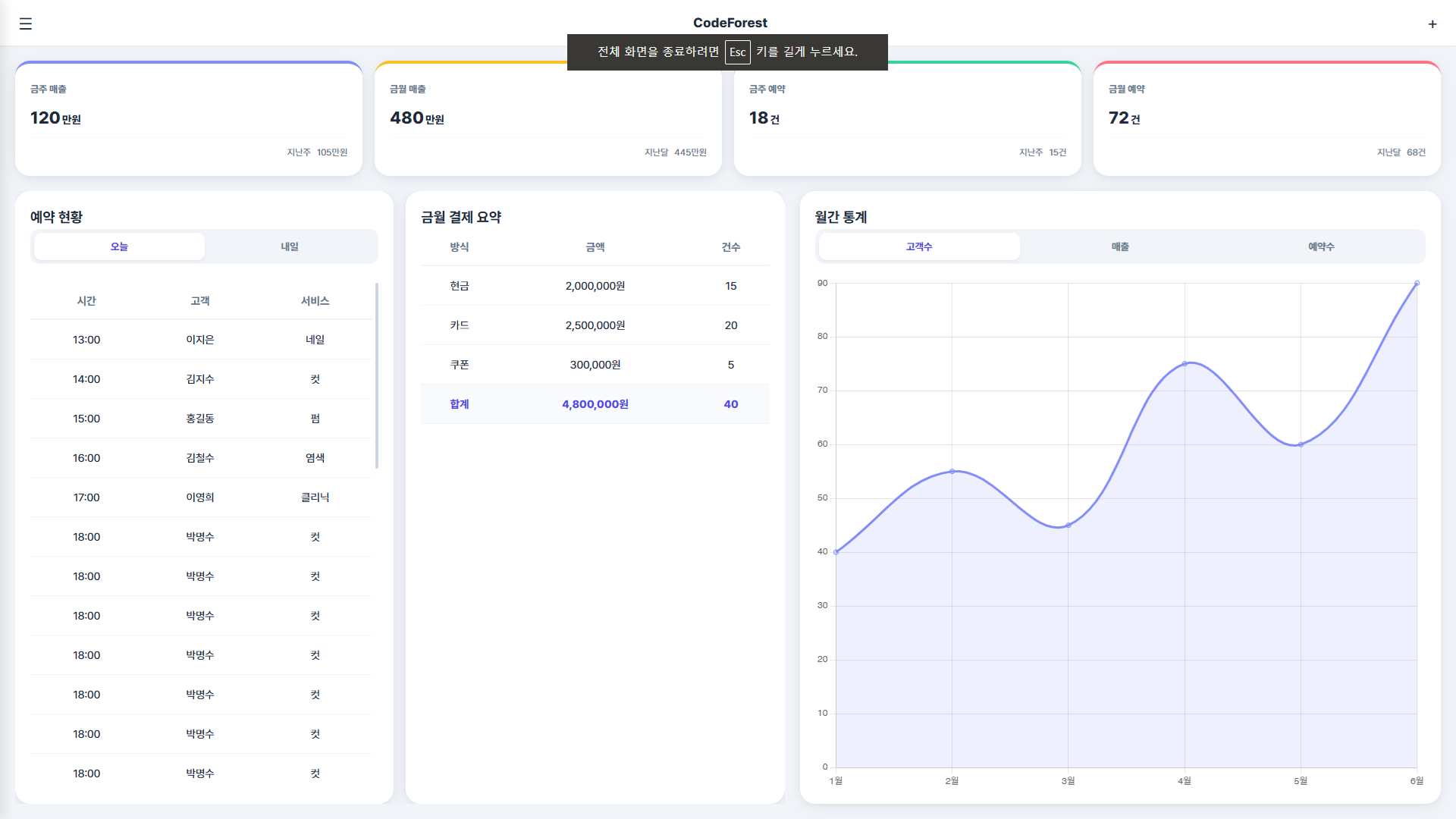Click the 카드 payment row
This screenshot has width=1456, height=819.
pyautogui.click(x=595, y=325)
